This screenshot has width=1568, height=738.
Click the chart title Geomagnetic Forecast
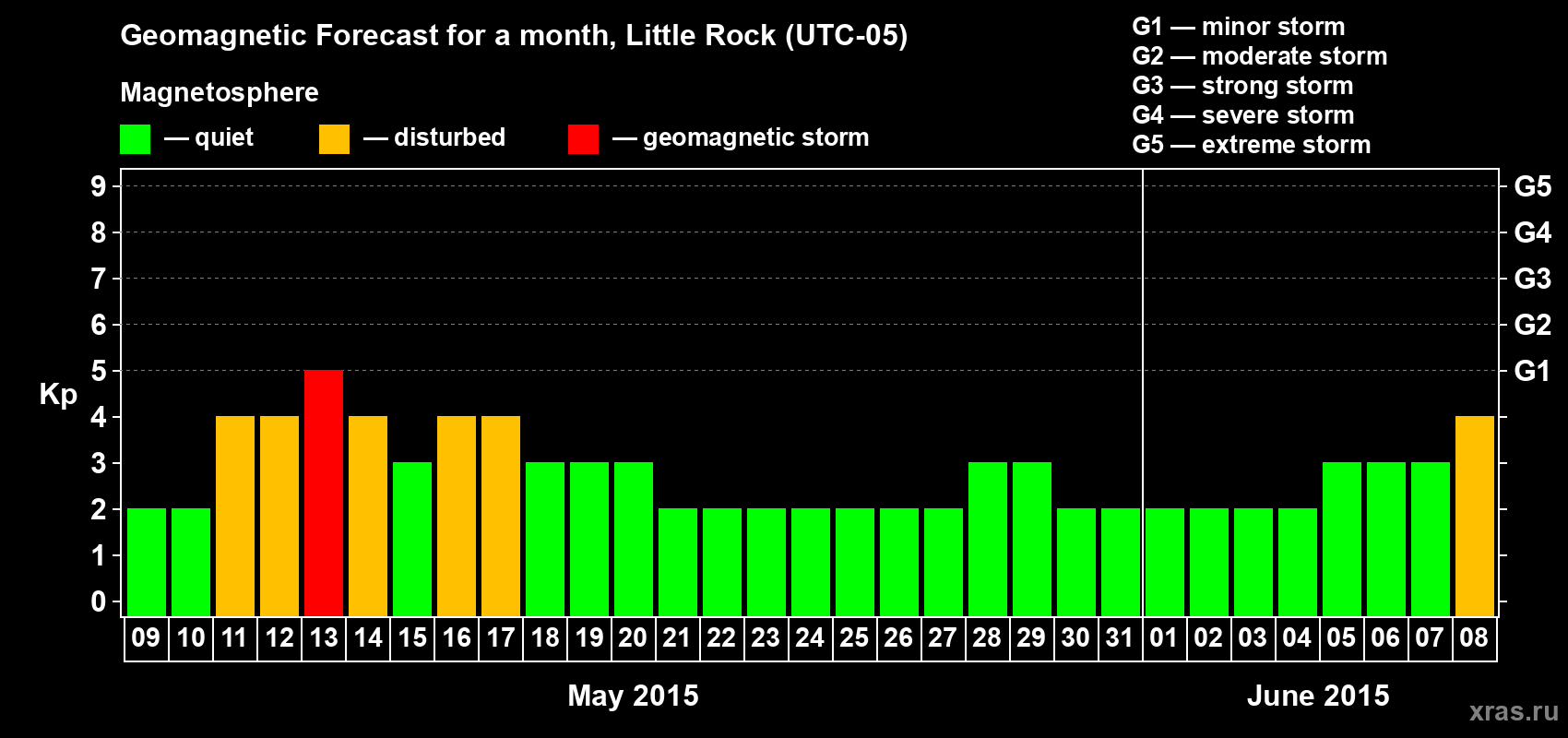(x=514, y=36)
